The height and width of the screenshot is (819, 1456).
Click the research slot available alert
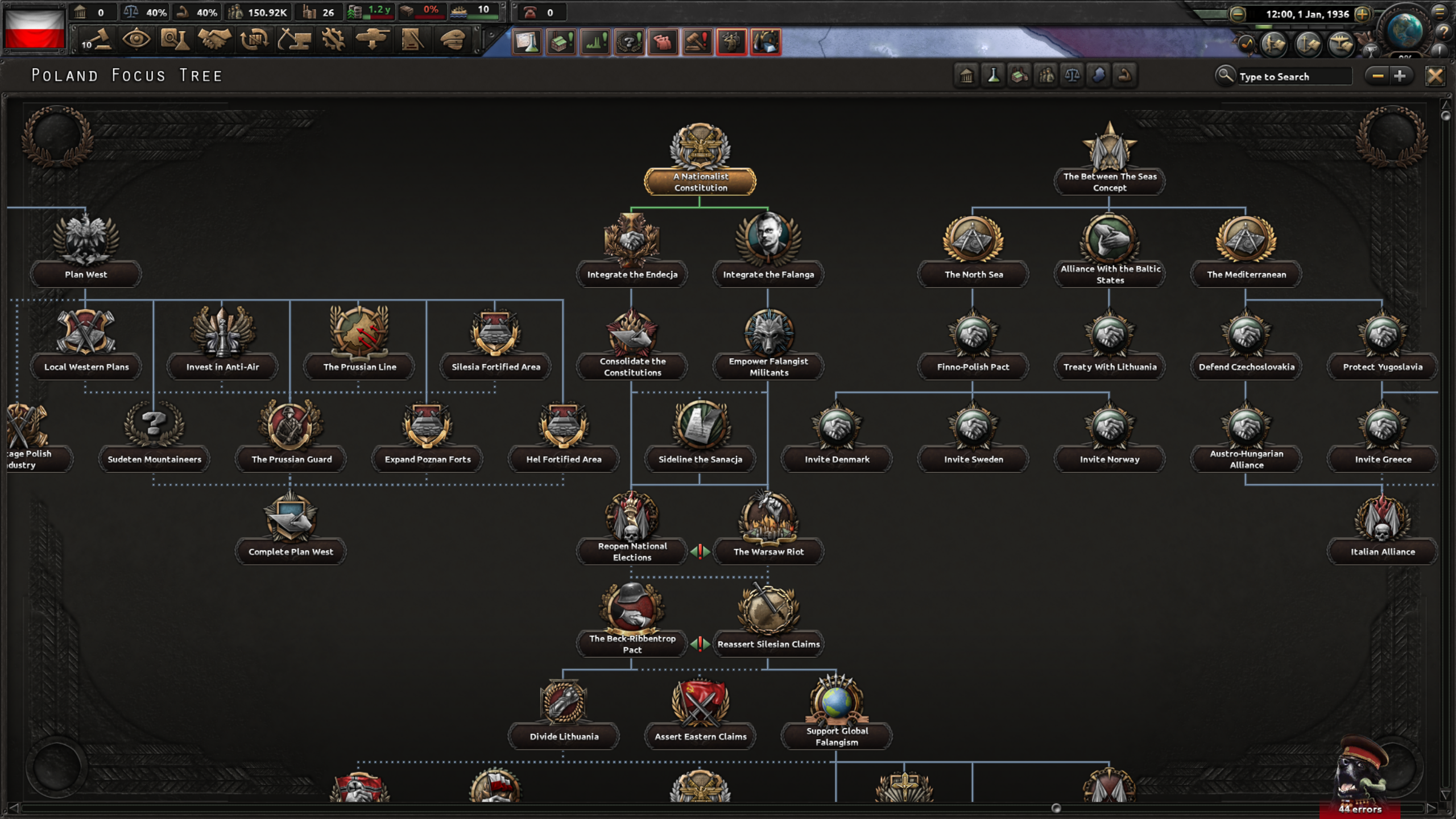click(x=527, y=42)
